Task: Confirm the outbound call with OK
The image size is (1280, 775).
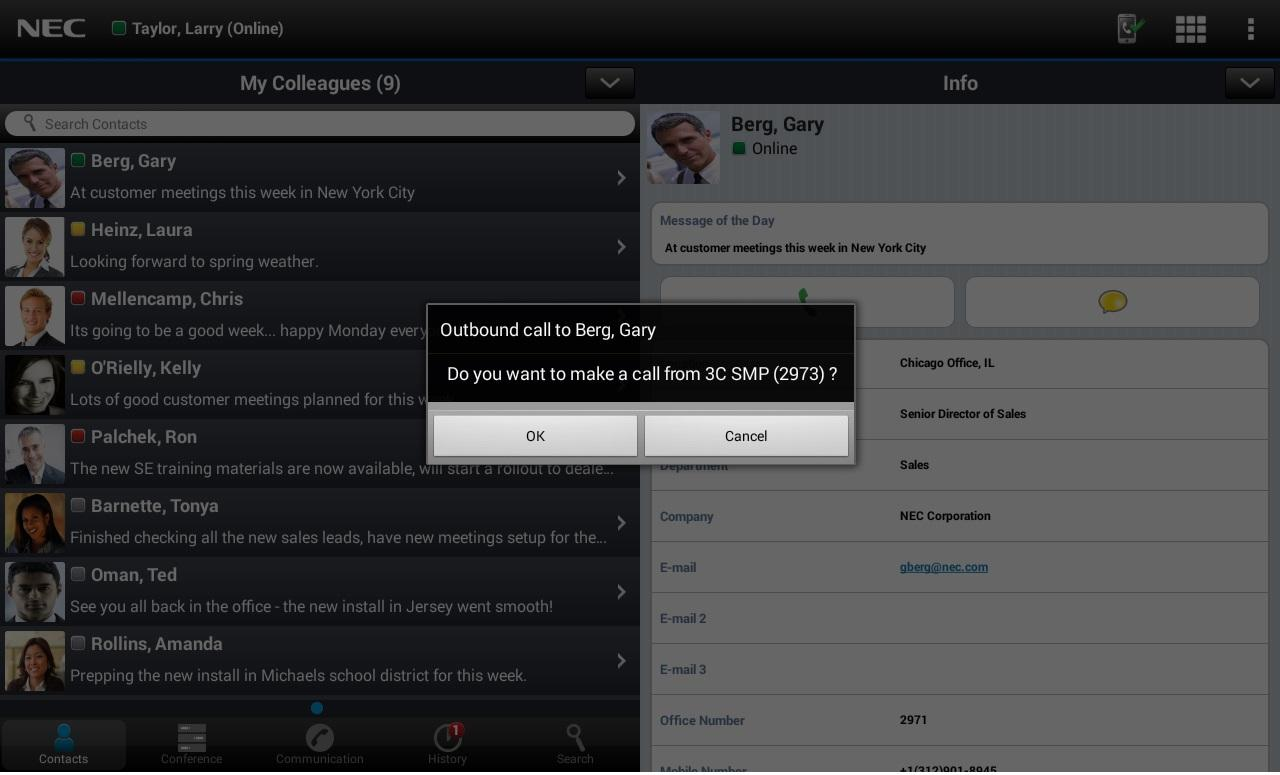Action: tap(535, 436)
